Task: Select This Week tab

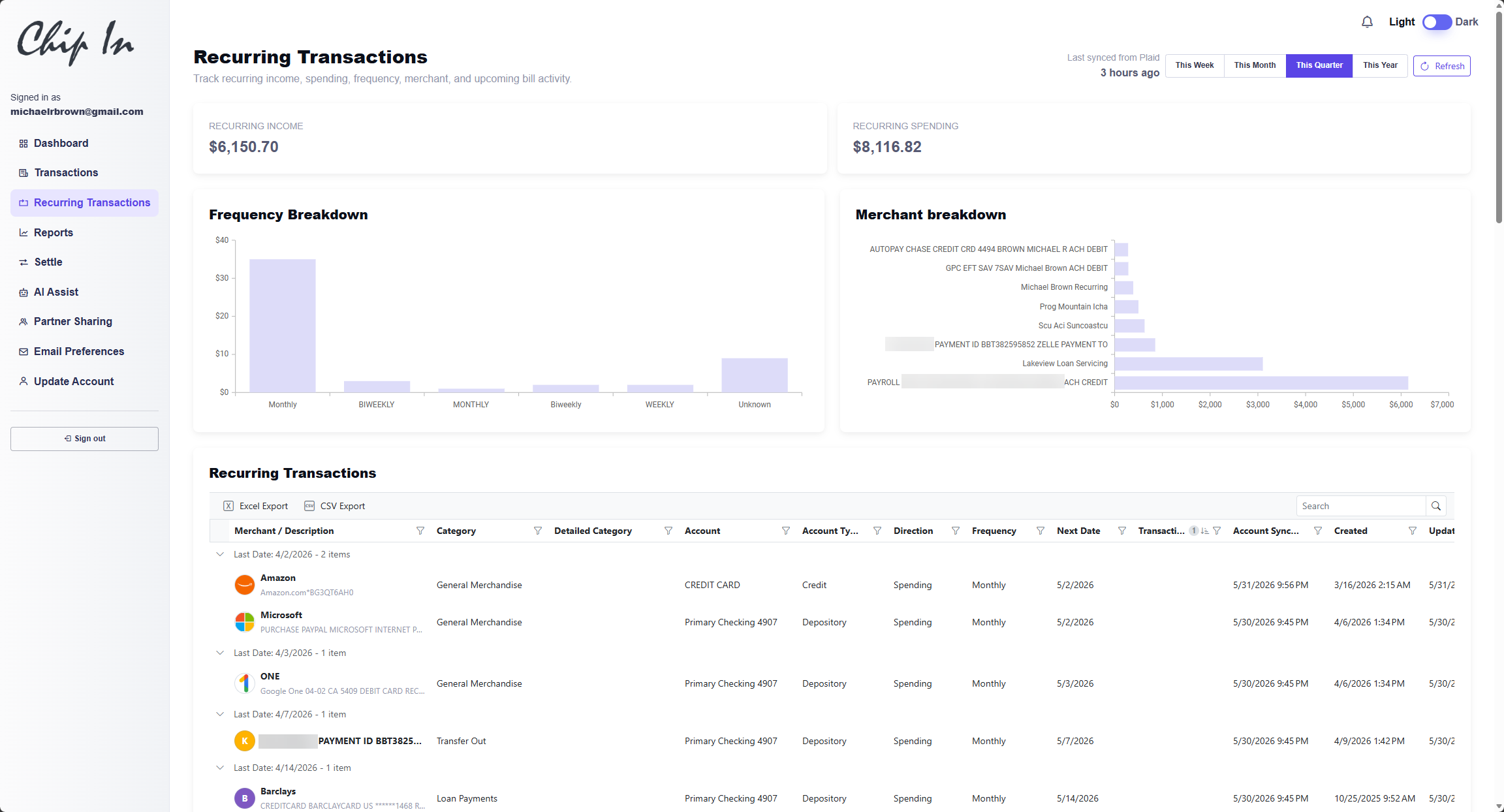Action: point(1195,65)
